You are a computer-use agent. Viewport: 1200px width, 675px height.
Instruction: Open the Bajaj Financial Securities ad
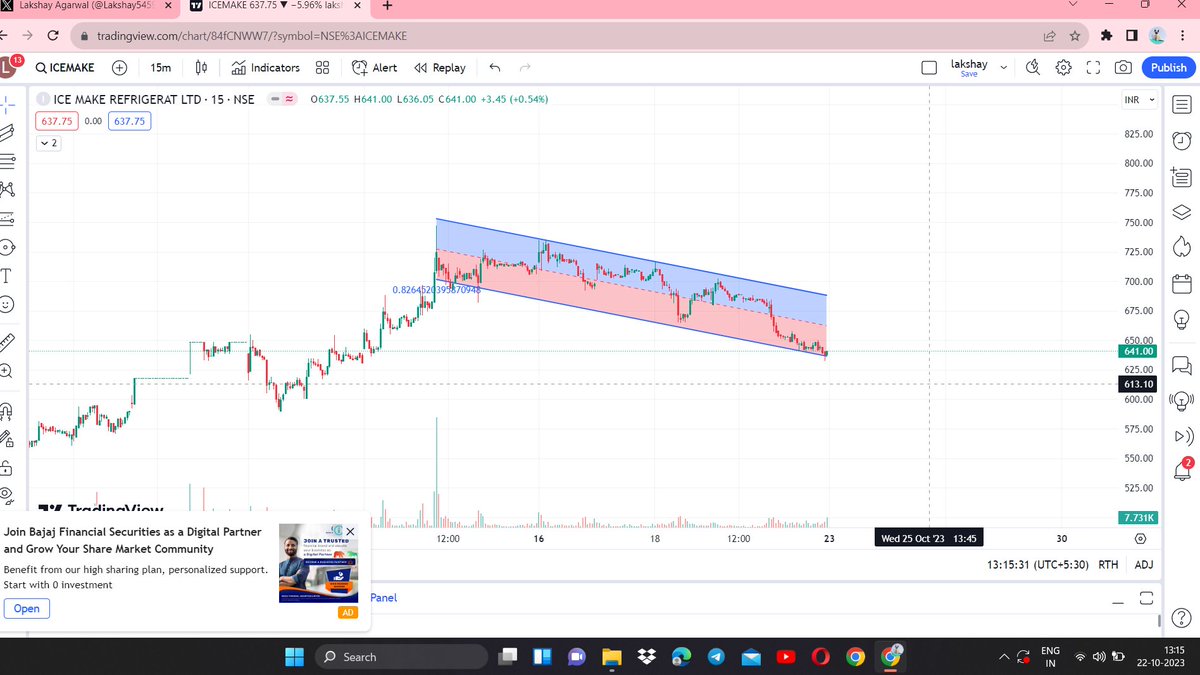click(27, 608)
